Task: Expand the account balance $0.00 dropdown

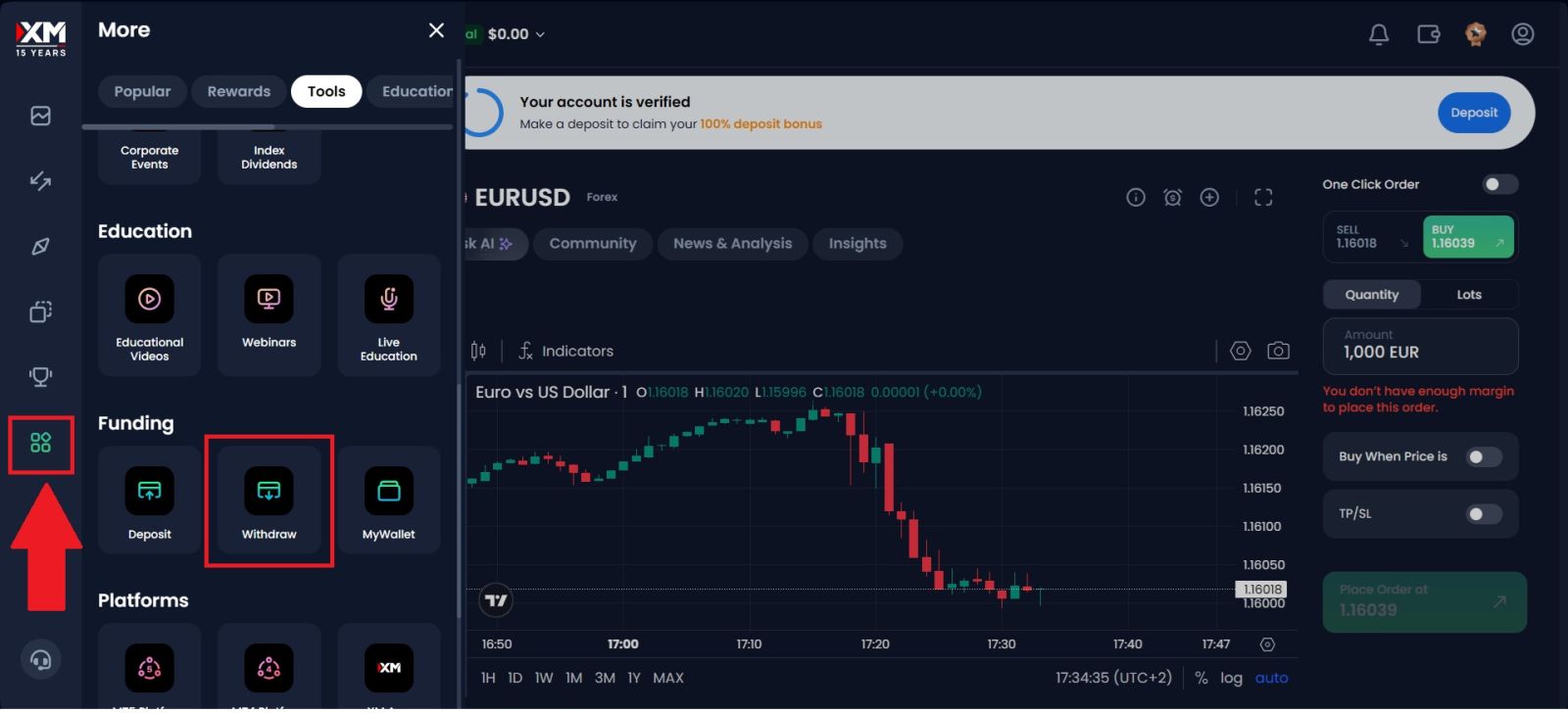Action: pyautogui.click(x=515, y=34)
